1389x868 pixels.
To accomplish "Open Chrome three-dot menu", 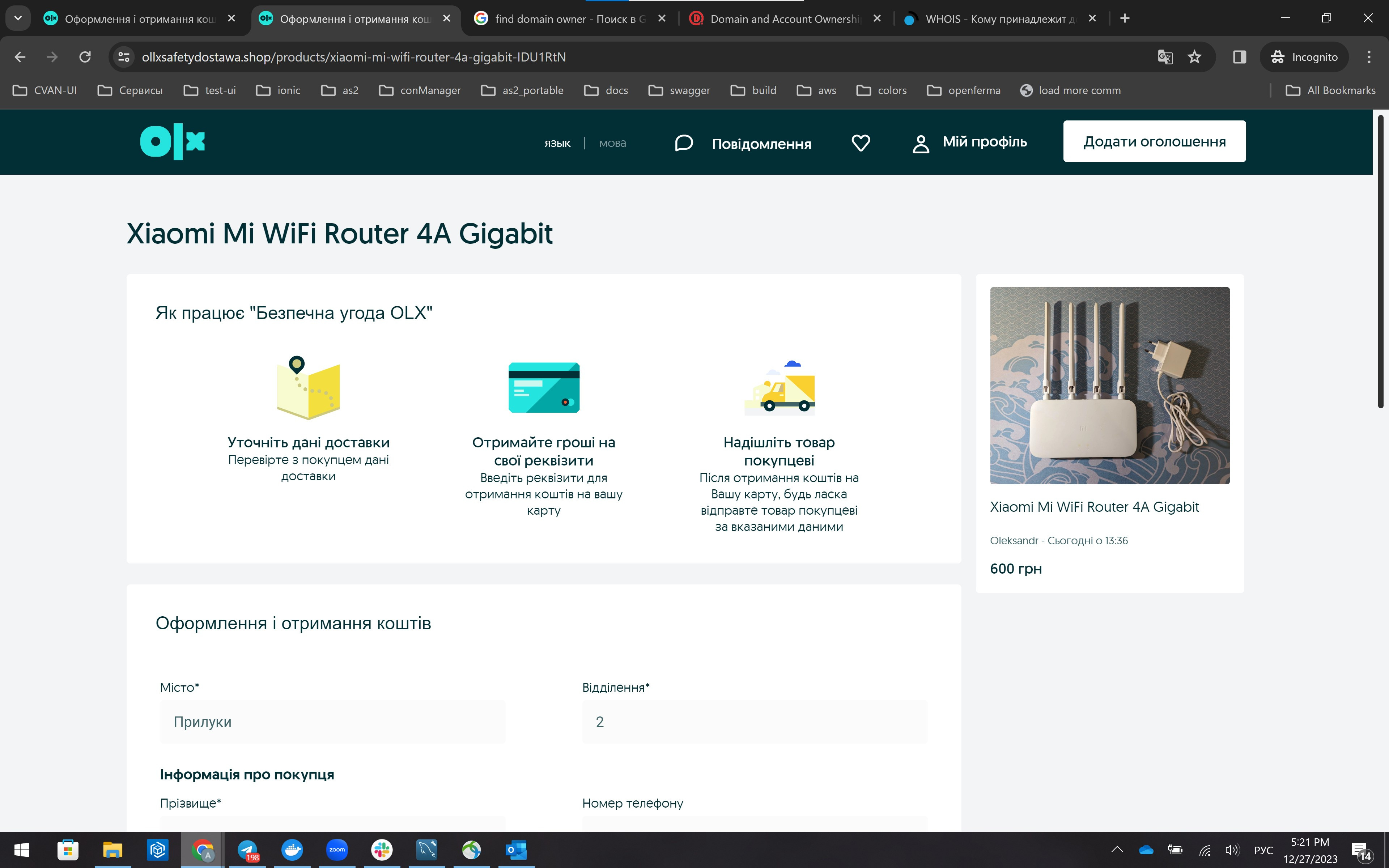I will coord(1368,57).
